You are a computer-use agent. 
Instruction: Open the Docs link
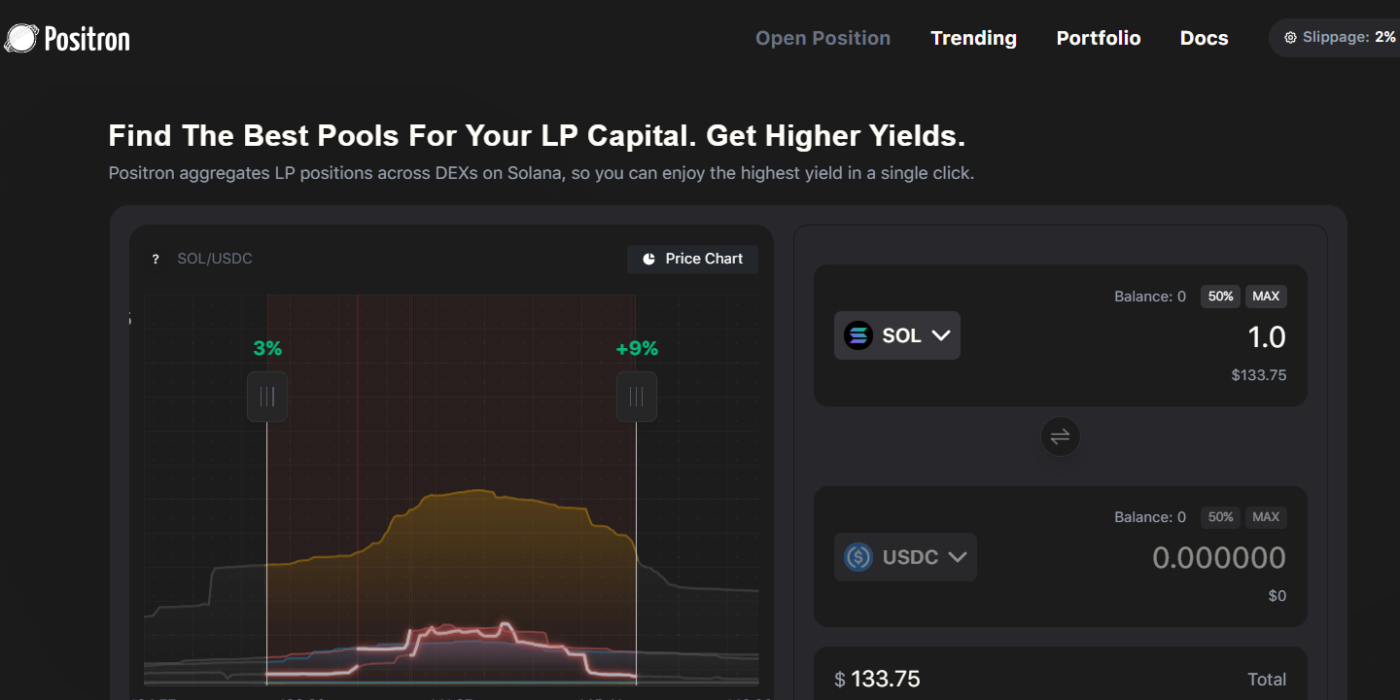[1204, 38]
